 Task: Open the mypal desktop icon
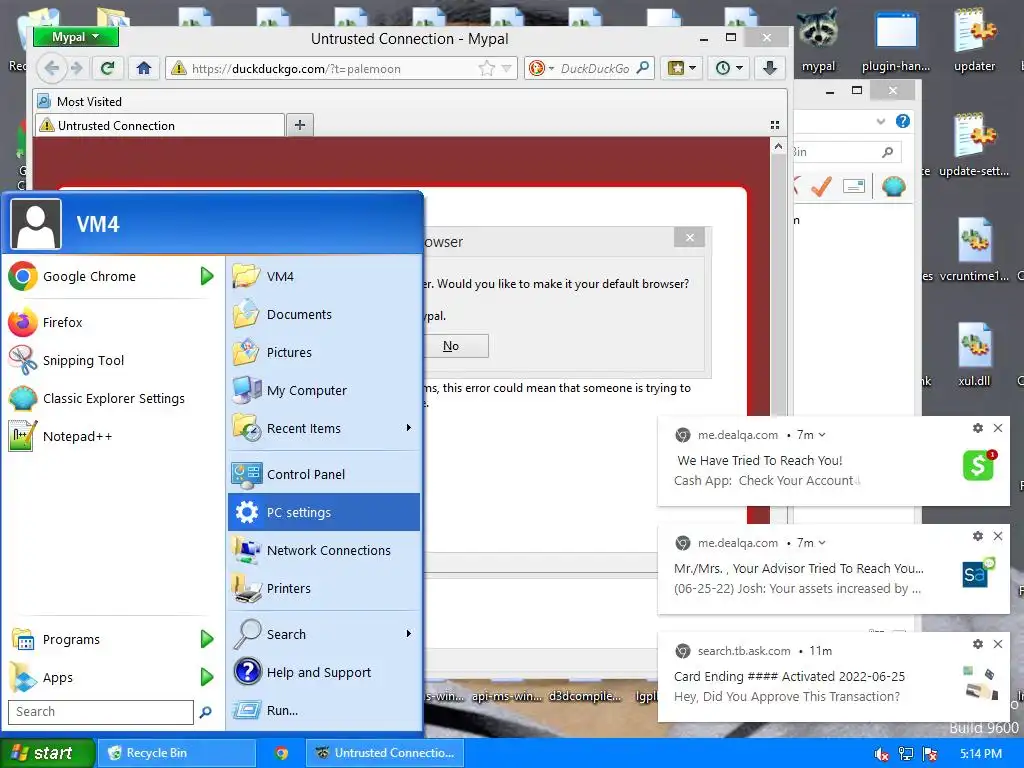818,40
